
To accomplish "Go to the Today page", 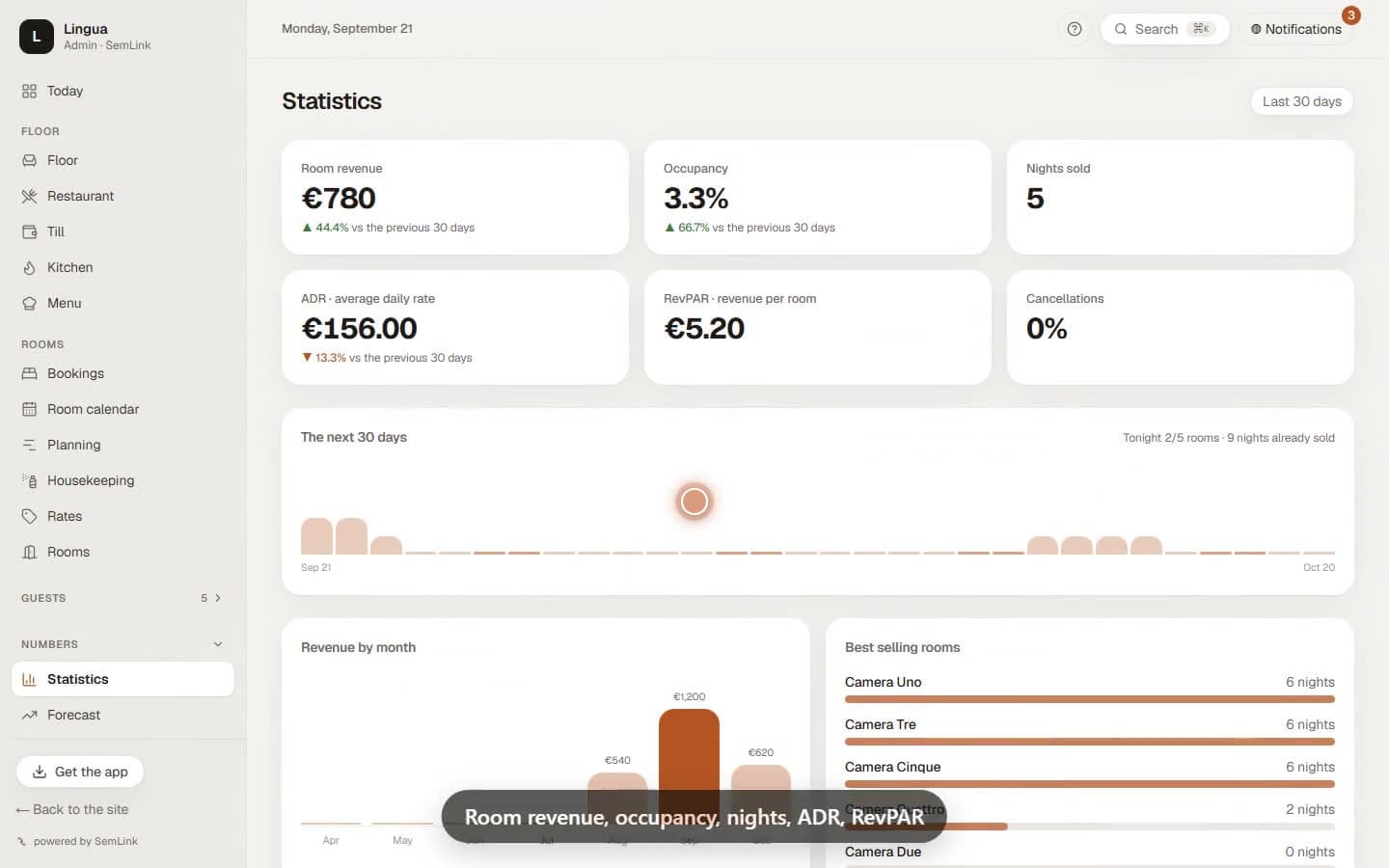I will pos(123,91).
